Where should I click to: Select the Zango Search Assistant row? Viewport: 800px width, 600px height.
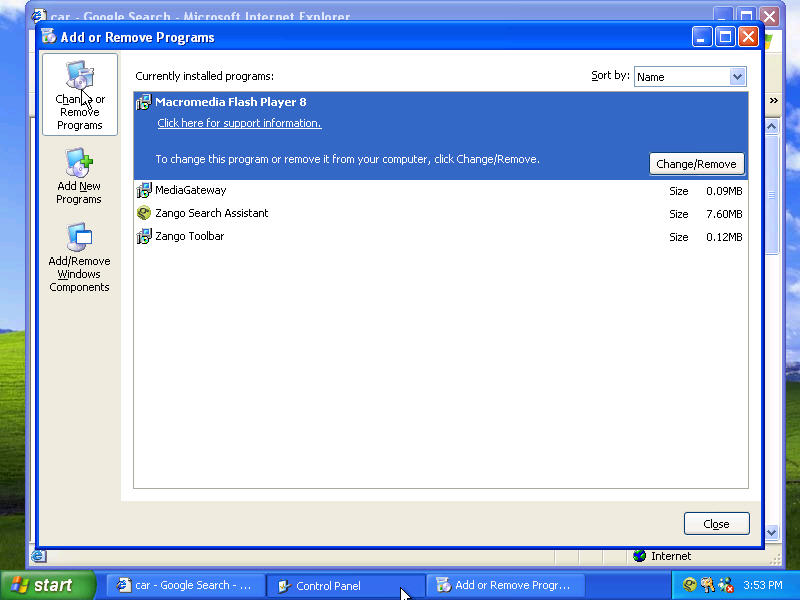441,213
